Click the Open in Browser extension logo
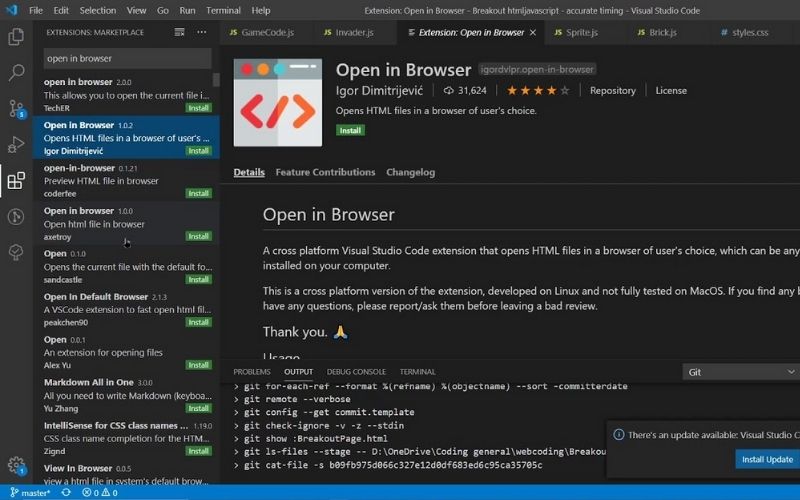 click(278, 103)
